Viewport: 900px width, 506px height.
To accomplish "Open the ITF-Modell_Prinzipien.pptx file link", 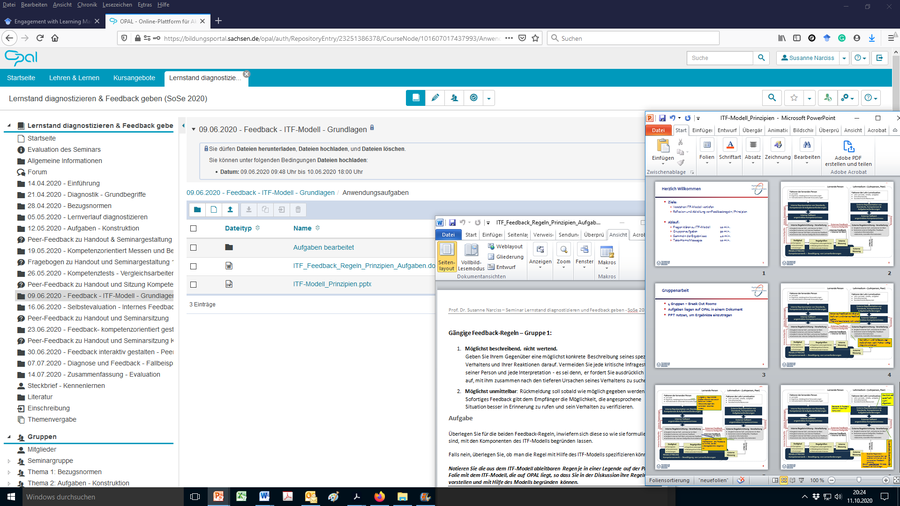I will (x=332, y=285).
